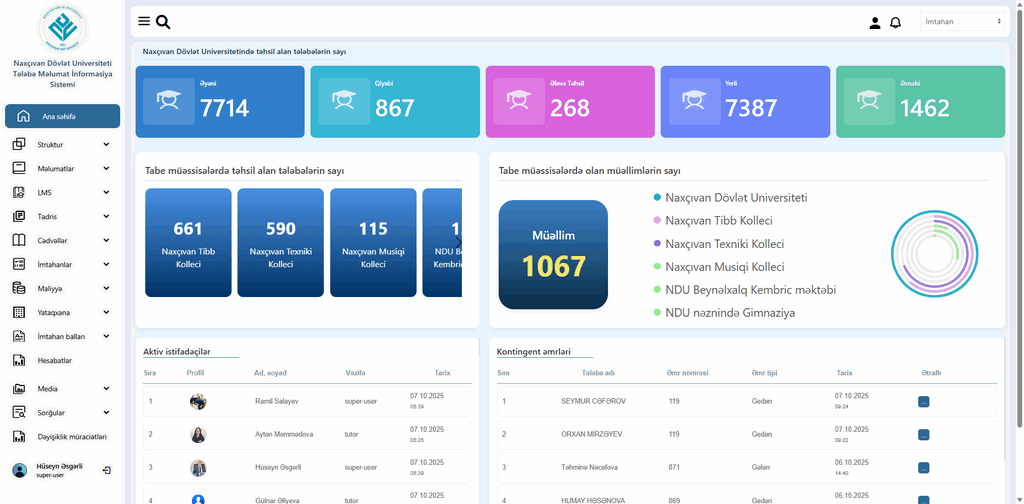Open the notifications bell
Viewport: 1024px width, 504px height.
pyautogui.click(x=895, y=22)
